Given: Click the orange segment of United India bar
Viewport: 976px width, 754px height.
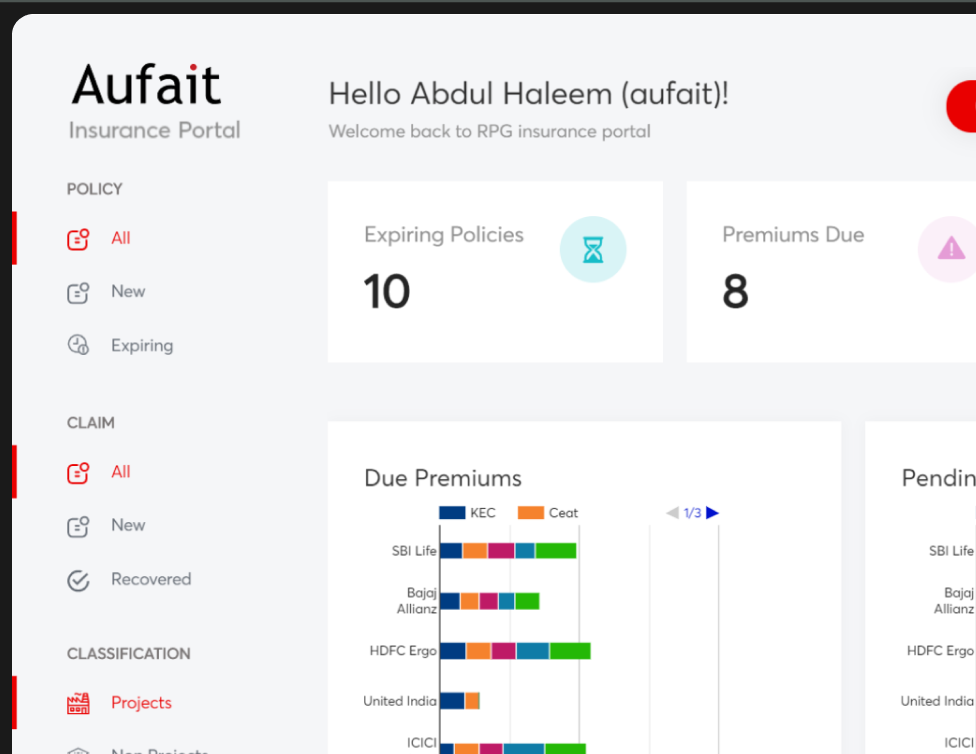Looking at the screenshot, I should click(472, 701).
